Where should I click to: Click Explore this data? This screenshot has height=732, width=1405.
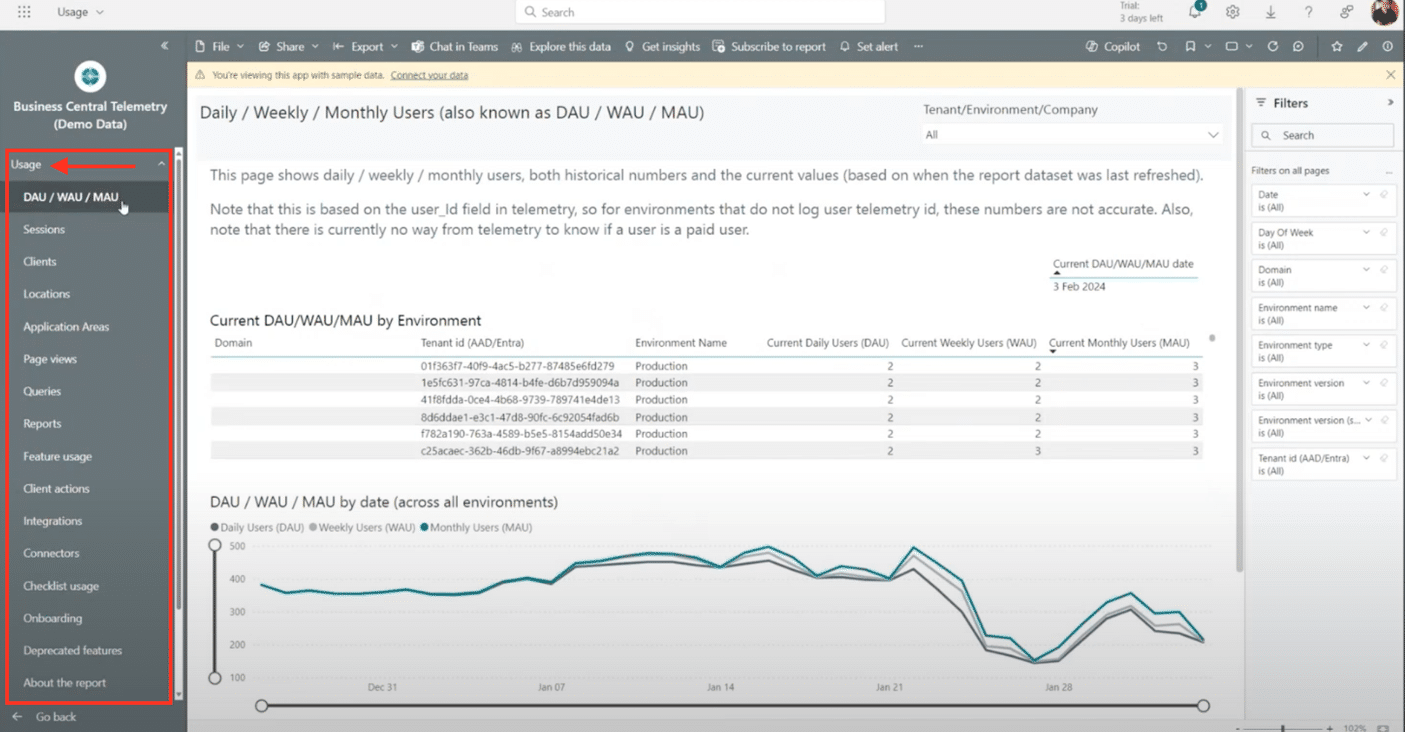(x=560, y=46)
